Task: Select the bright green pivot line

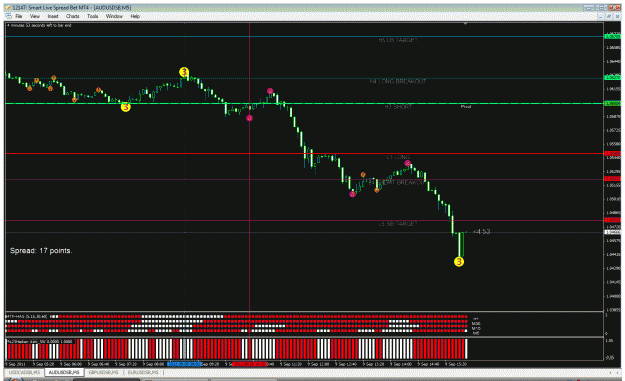Action: click(305, 104)
